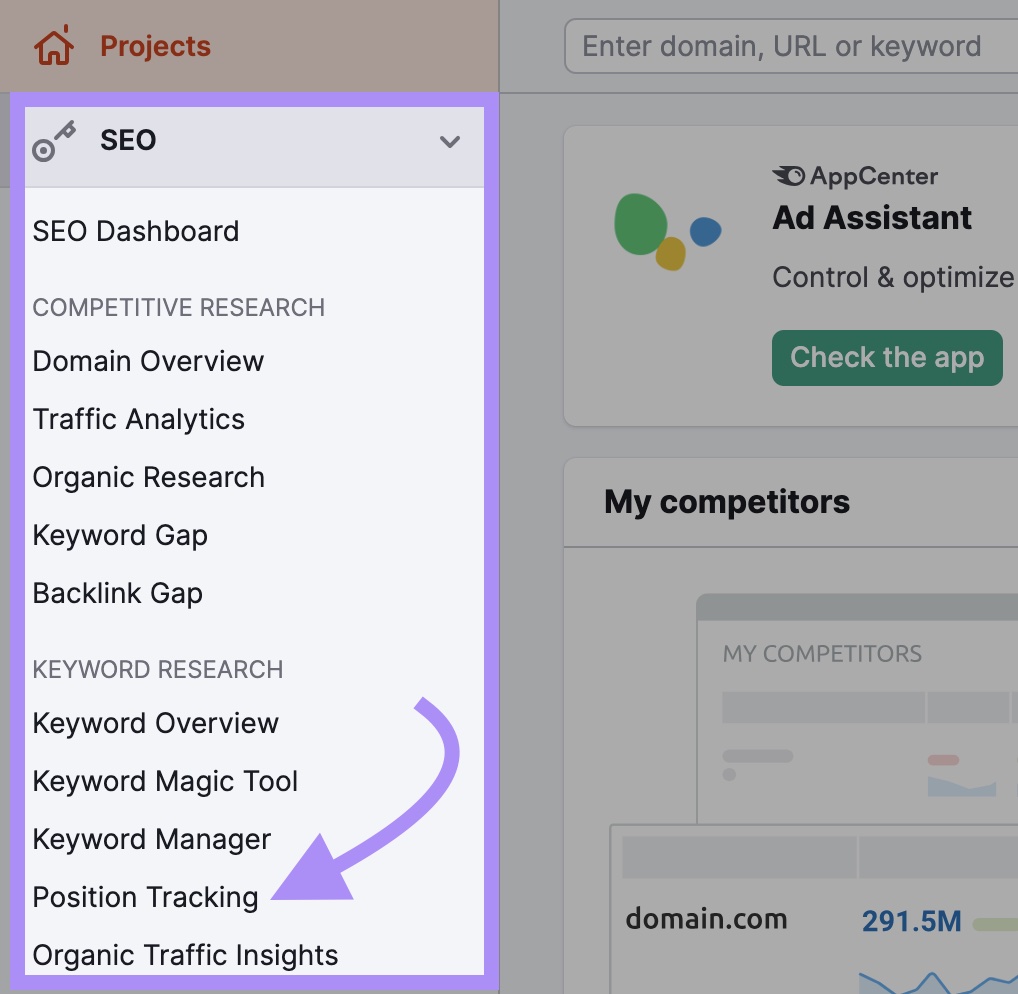Image resolution: width=1018 pixels, height=994 pixels.
Task: Select Backlink Gap
Action: point(117,593)
